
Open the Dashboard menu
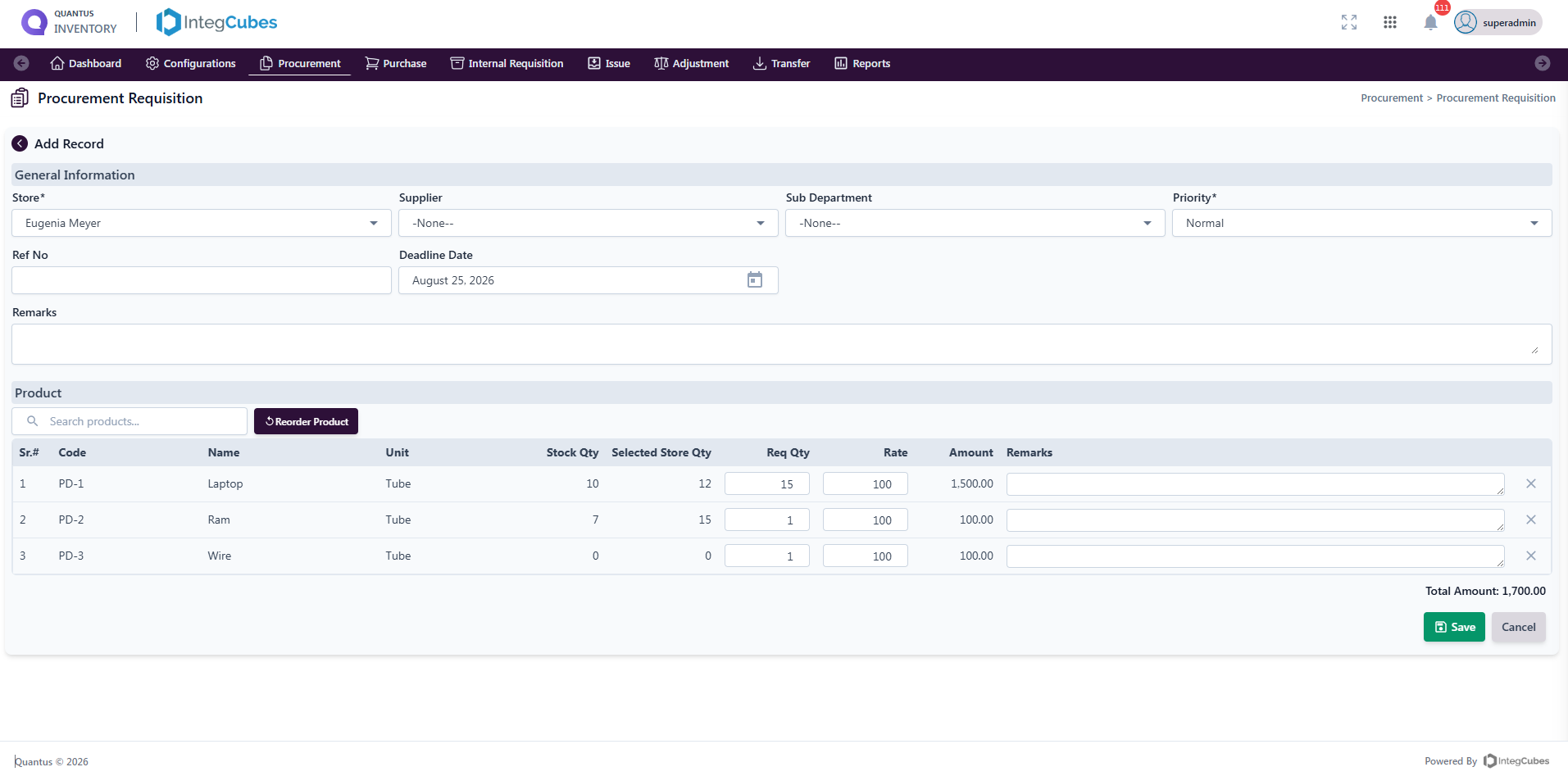86,63
